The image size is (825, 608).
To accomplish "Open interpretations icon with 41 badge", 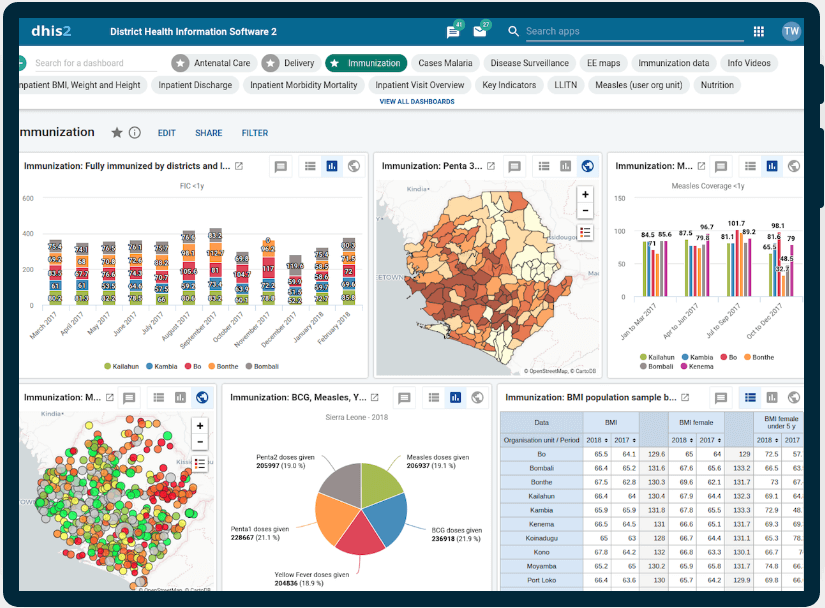I will pos(453,31).
